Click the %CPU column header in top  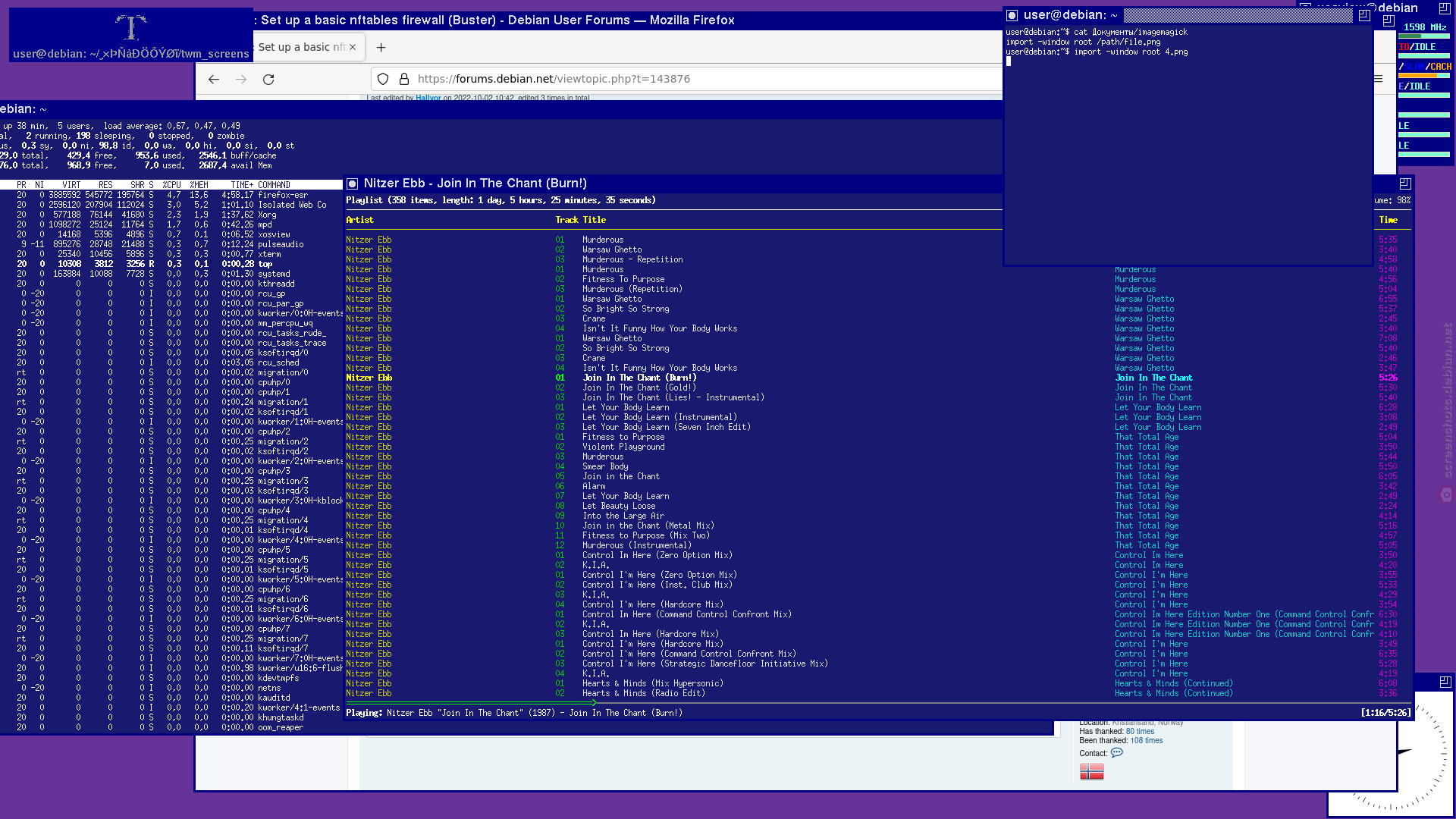coord(171,185)
